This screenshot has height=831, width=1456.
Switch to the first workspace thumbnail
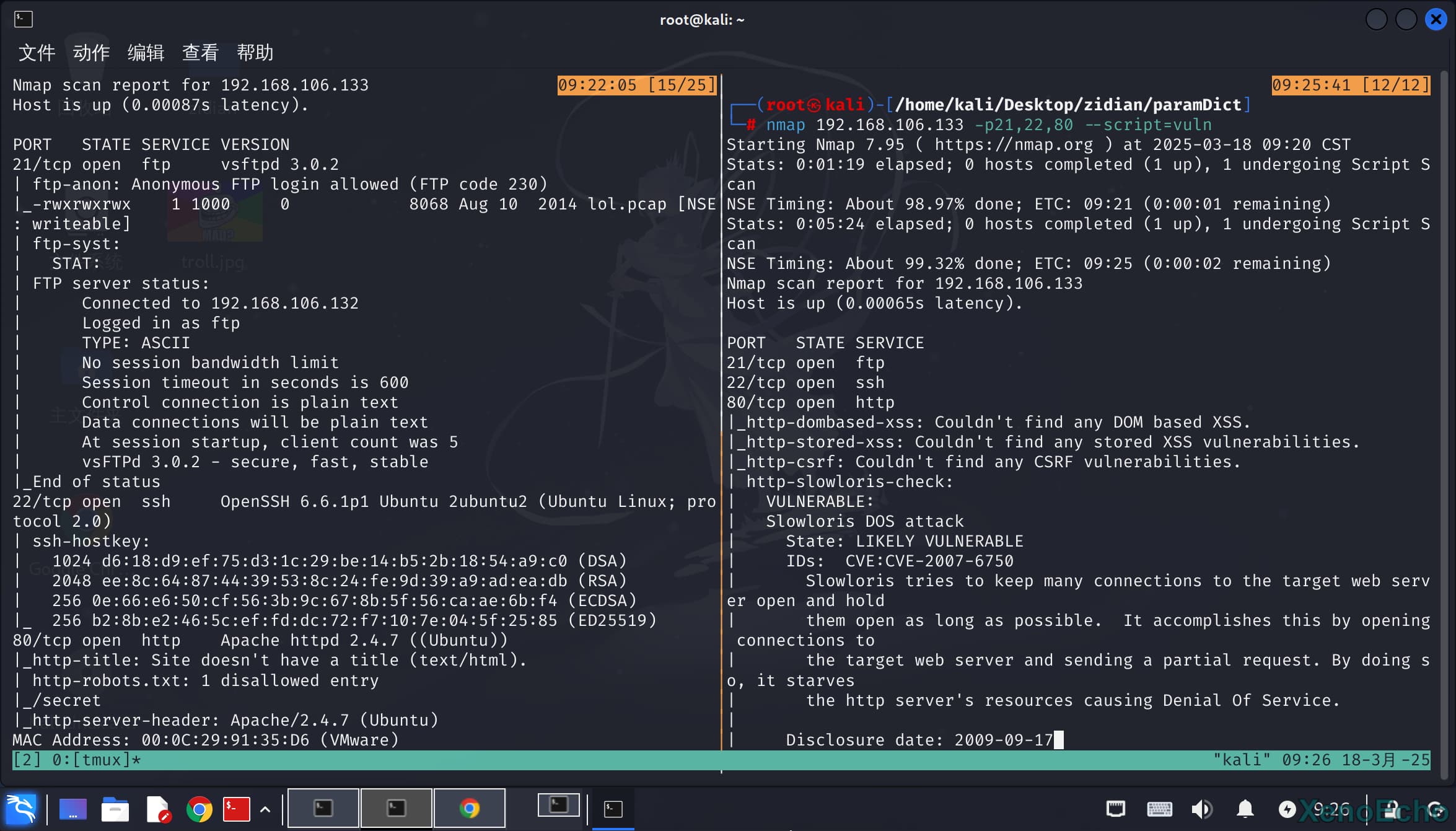coord(323,808)
